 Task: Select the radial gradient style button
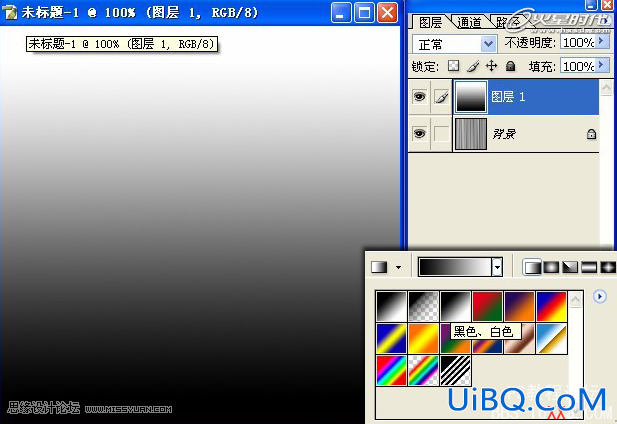[551, 267]
